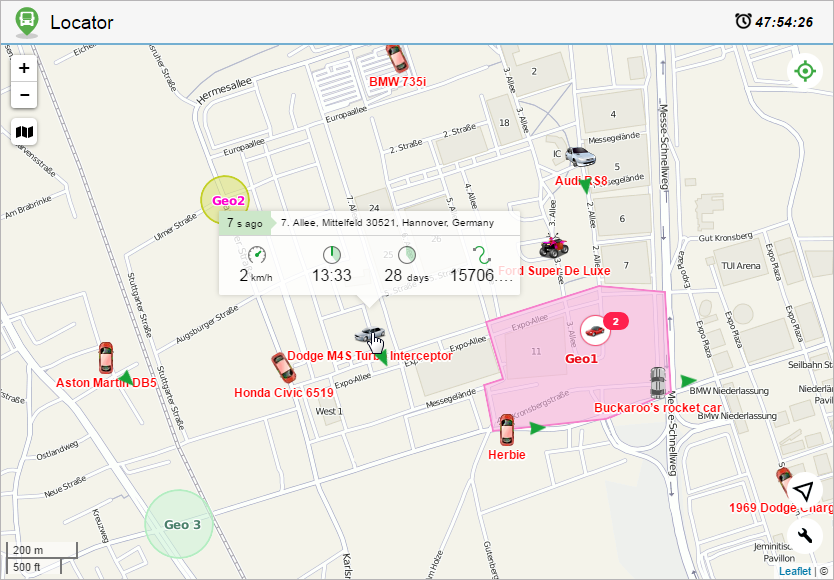Screen dimensions: 834x580
Task: Open the Leaflet attribution link
Action: tap(795, 571)
